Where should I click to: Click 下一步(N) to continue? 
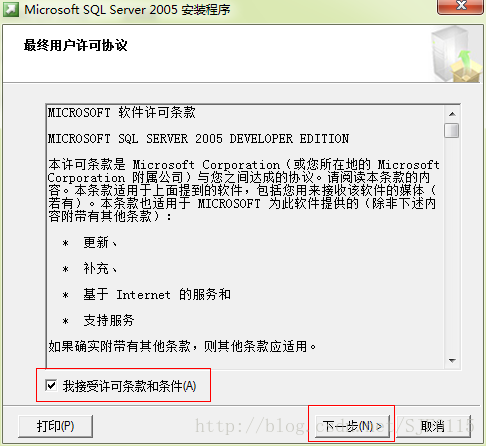[x=352, y=426]
